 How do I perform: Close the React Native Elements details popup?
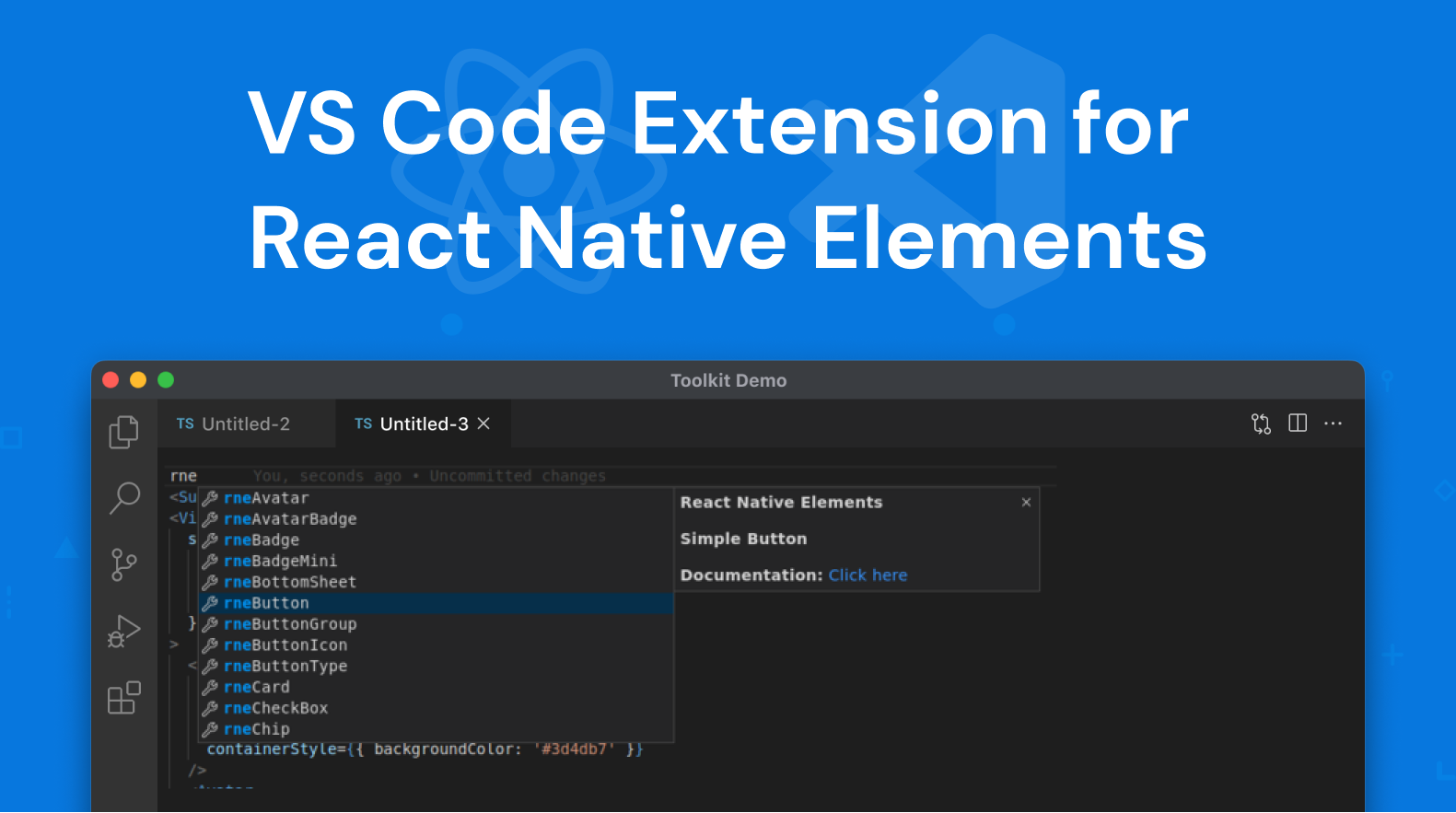[x=1026, y=502]
